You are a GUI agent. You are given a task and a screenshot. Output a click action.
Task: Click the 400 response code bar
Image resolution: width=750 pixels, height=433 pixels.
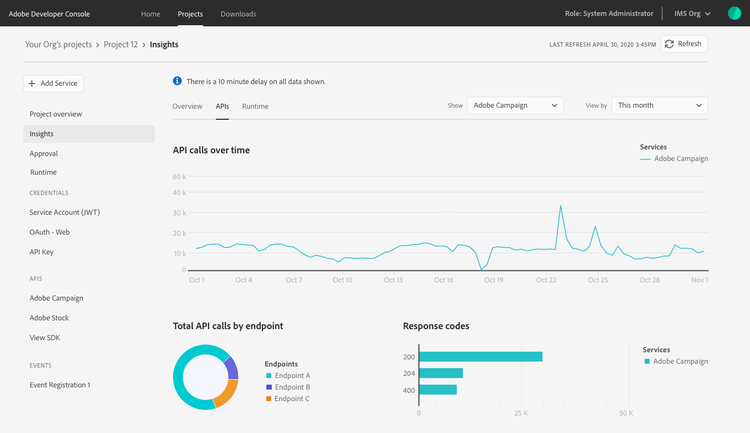tap(438, 390)
